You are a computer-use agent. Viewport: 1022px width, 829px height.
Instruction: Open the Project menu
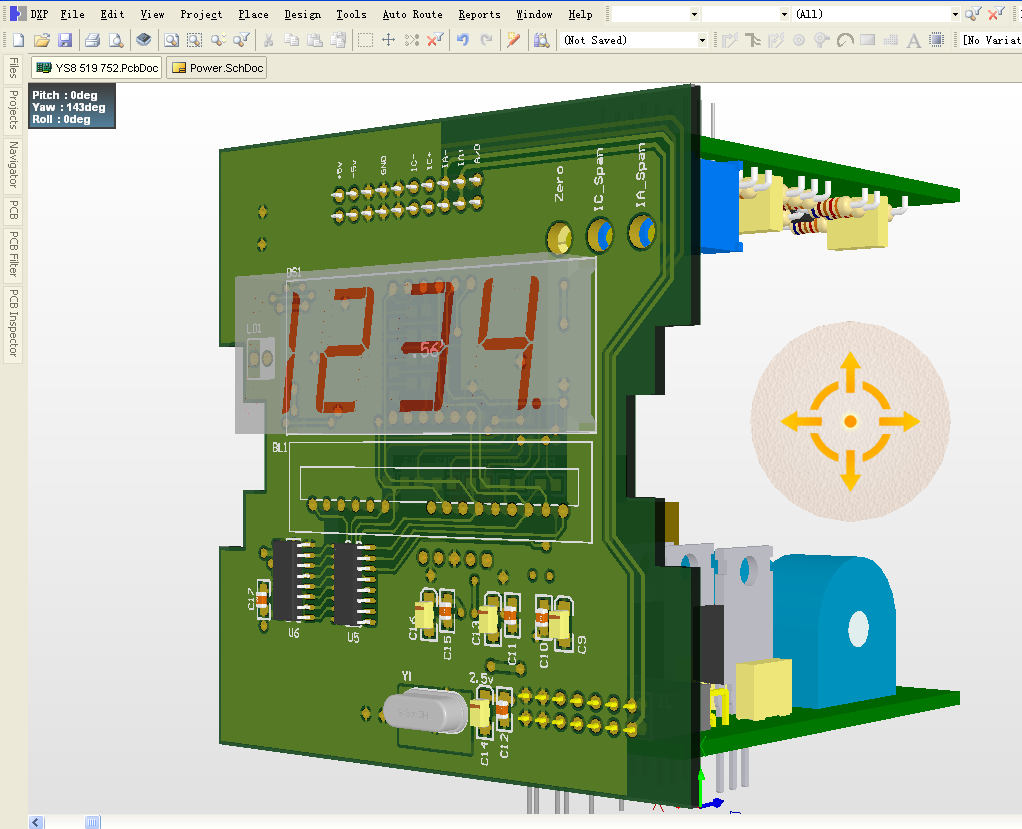click(201, 14)
